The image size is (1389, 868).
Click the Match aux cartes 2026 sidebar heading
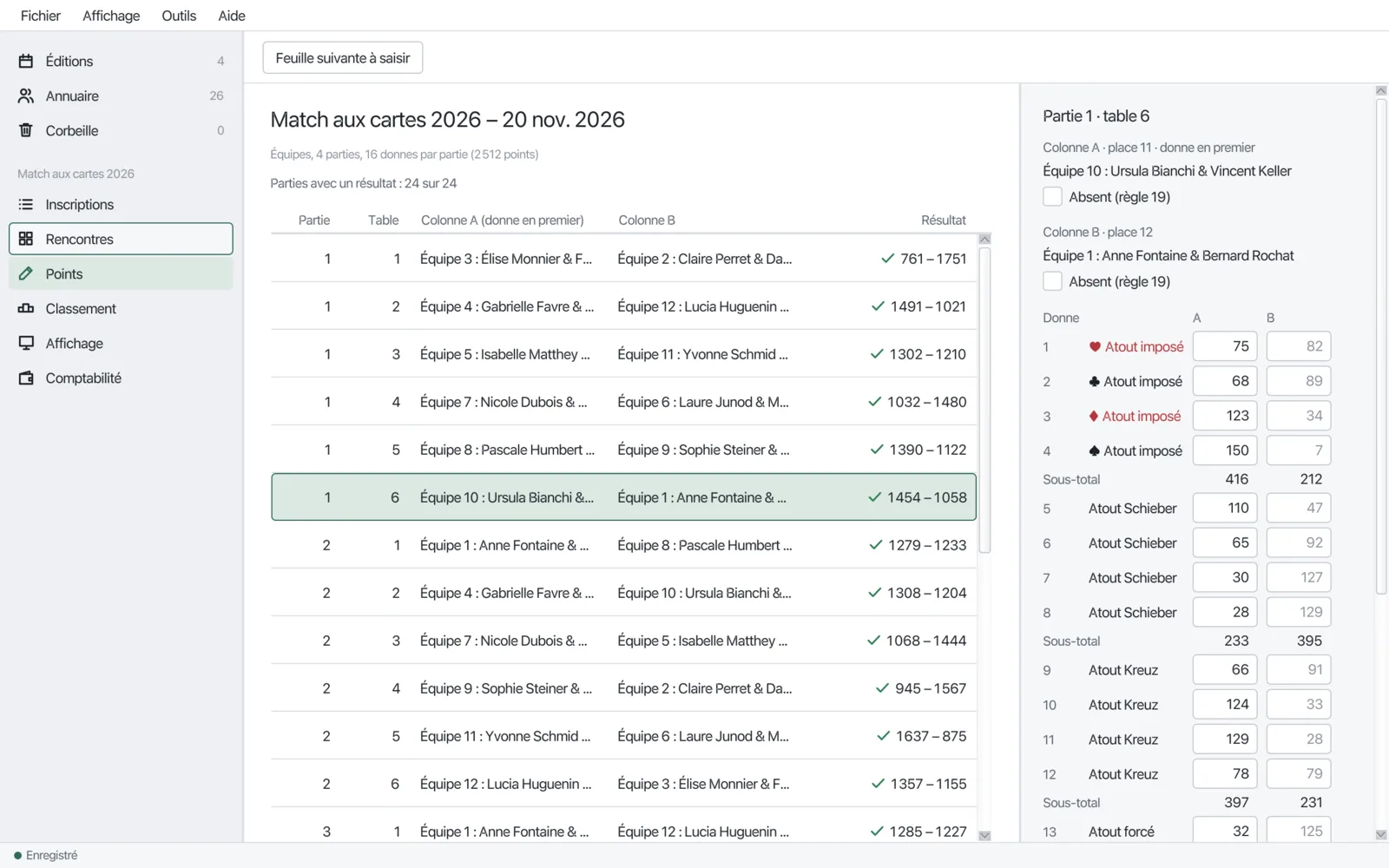click(x=76, y=174)
